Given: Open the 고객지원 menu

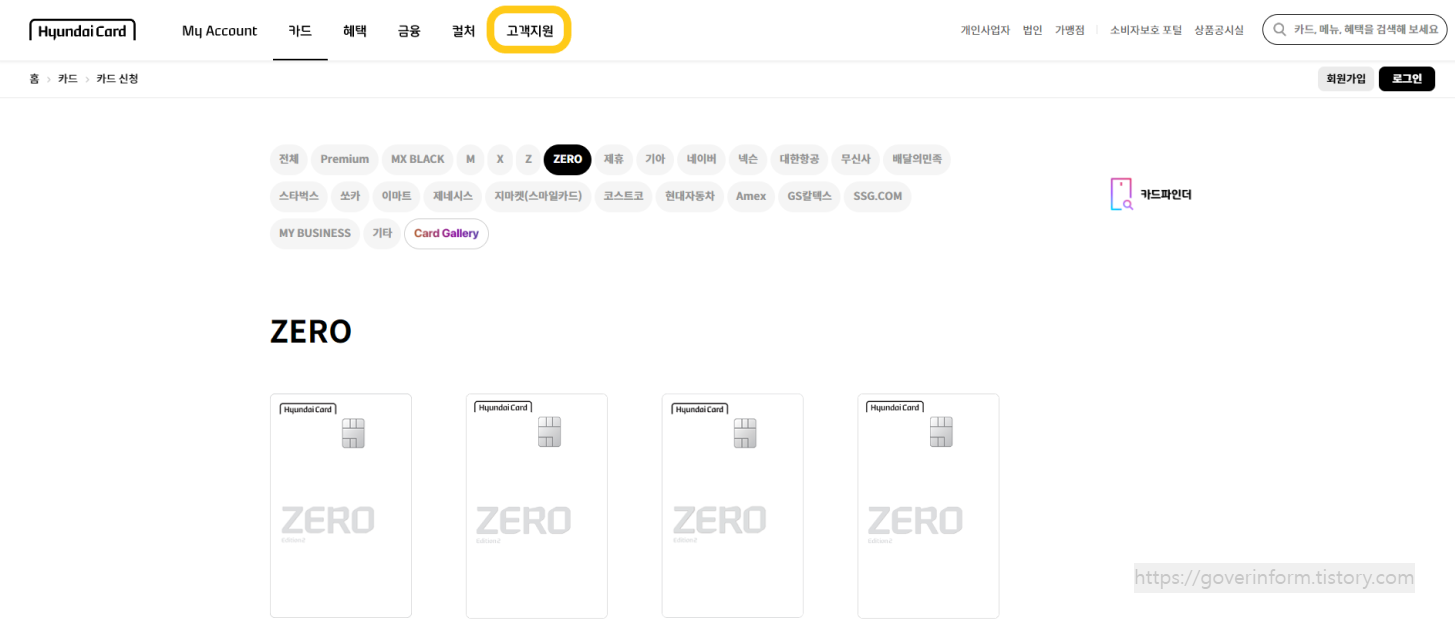Looking at the screenshot, I should [529, 31].
